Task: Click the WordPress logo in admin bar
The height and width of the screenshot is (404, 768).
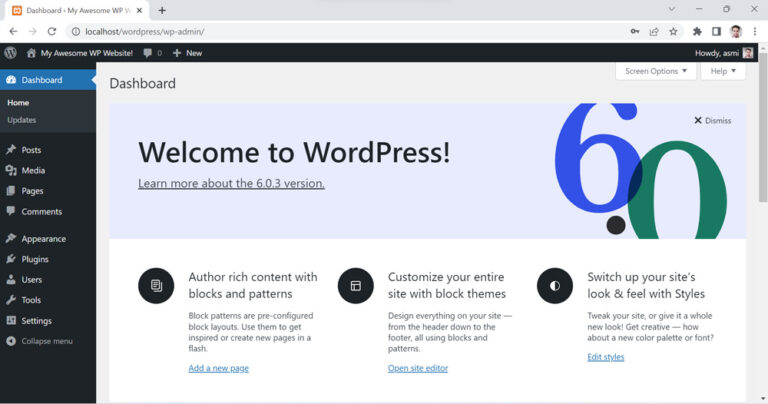Action: [11, 52]
